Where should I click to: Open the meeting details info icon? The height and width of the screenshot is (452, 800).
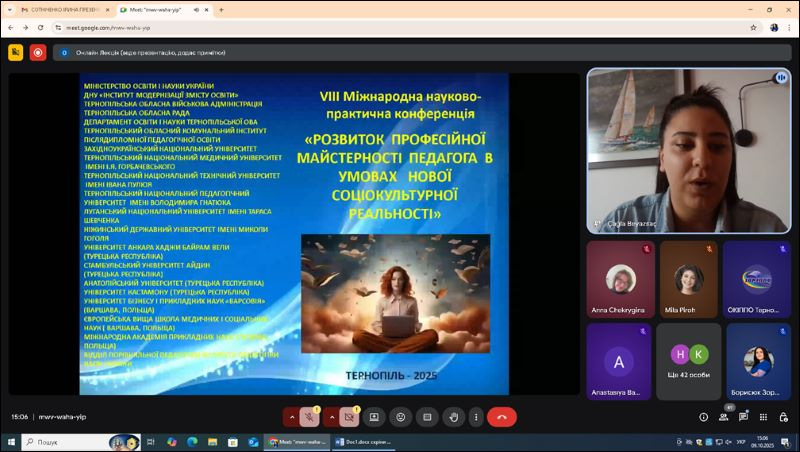tap(703, 417)
